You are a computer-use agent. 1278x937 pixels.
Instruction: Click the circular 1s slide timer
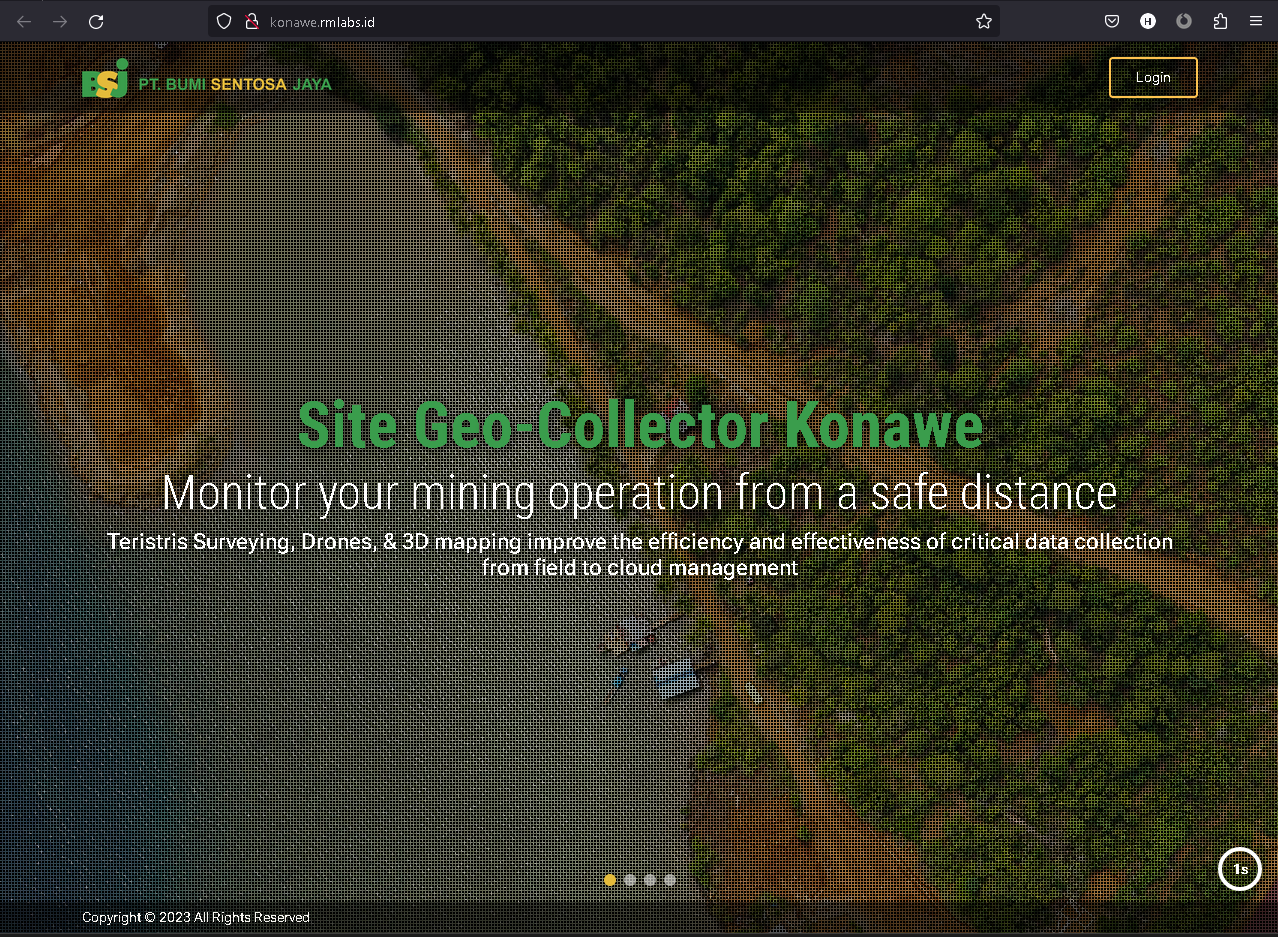[x=1239, y=869]
